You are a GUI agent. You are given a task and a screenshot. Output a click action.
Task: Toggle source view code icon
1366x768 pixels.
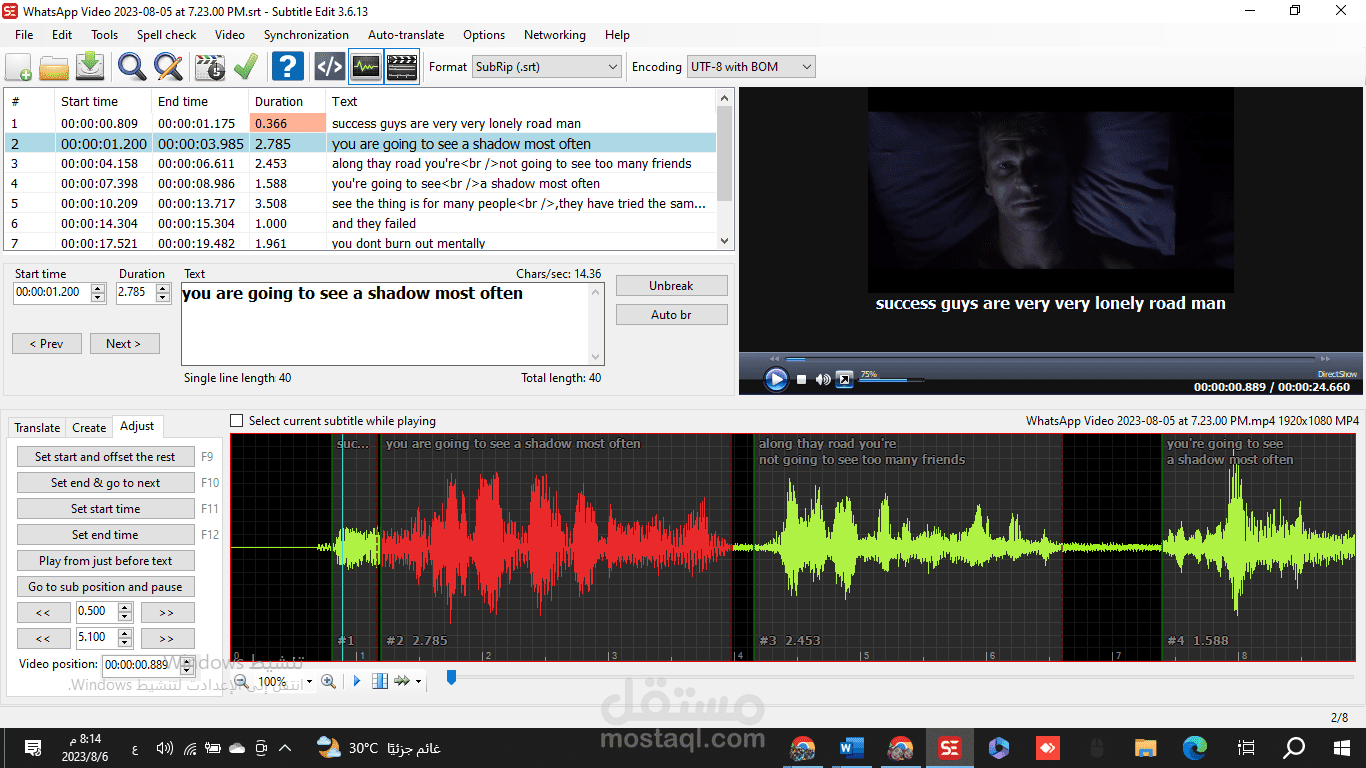coord(330,67)
